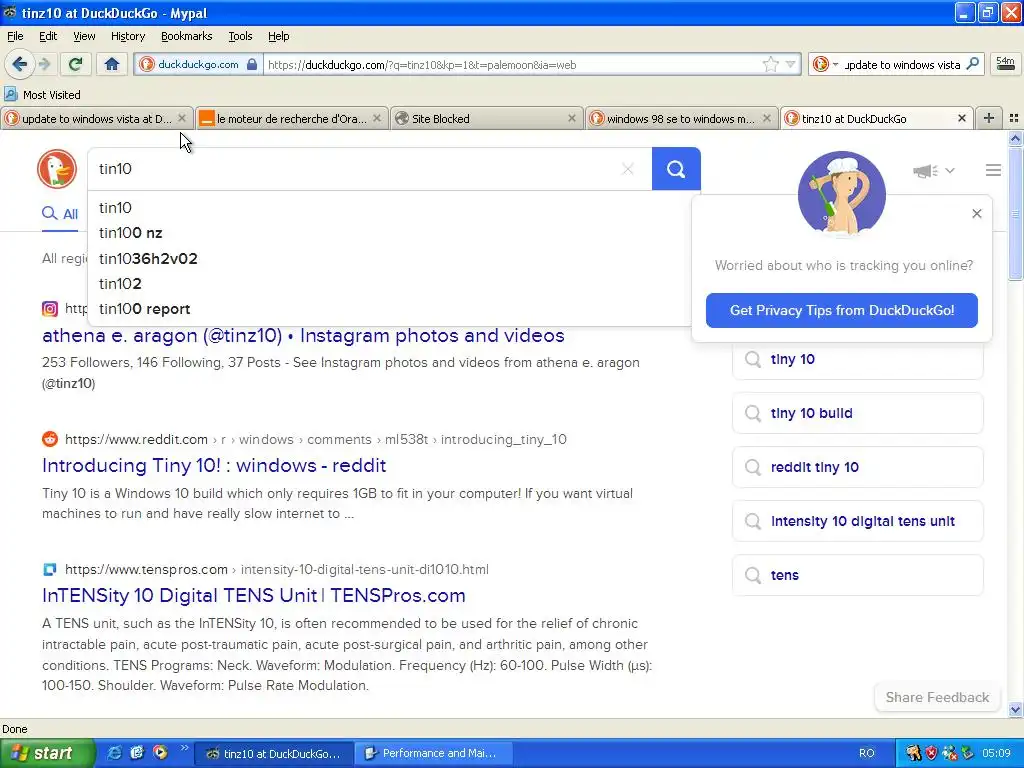Clear the search box with X
The image size is (1024, 768).
pos(628,169)
